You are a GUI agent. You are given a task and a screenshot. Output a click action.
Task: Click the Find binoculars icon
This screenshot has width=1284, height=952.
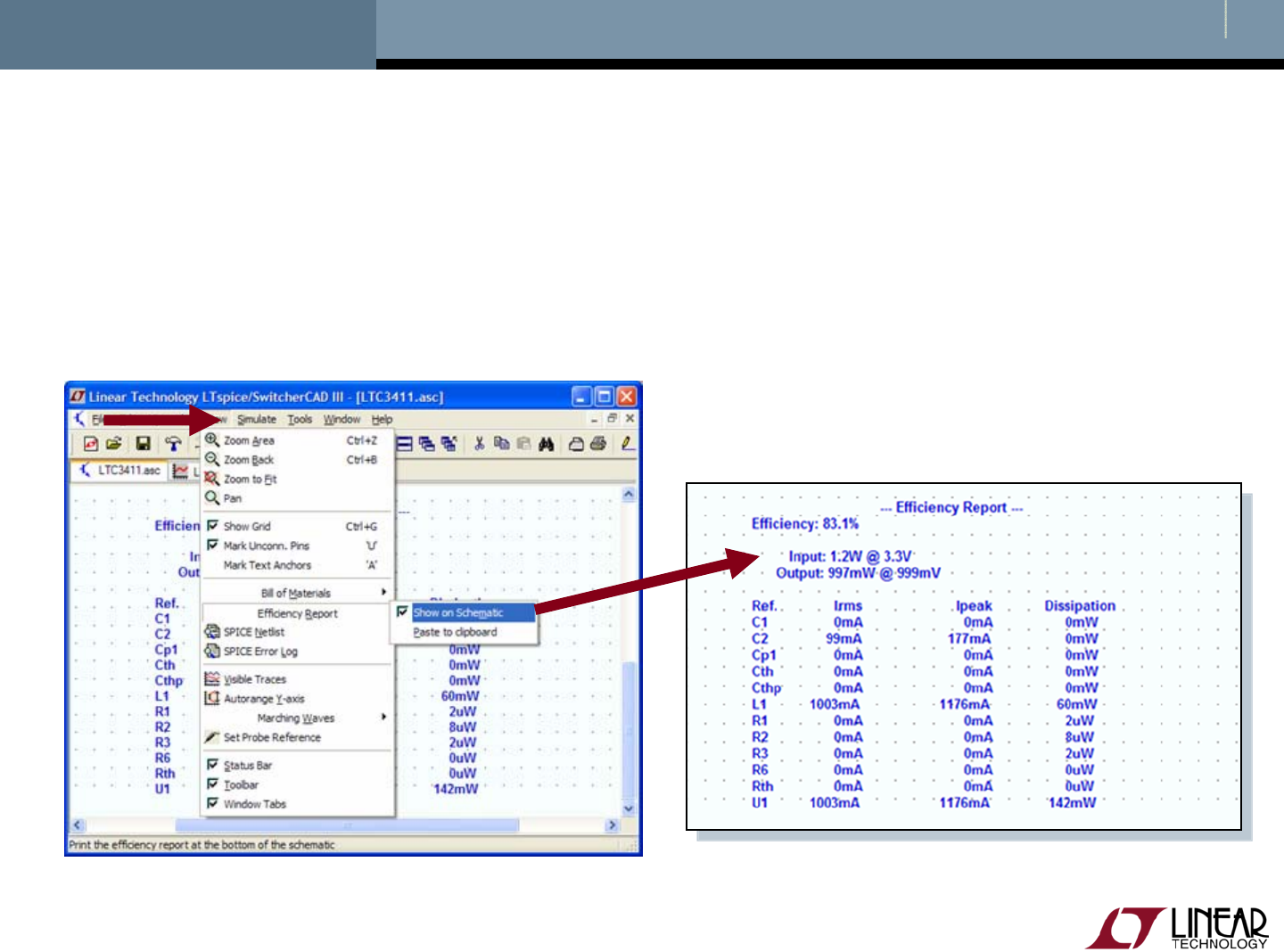click(546, 444)
